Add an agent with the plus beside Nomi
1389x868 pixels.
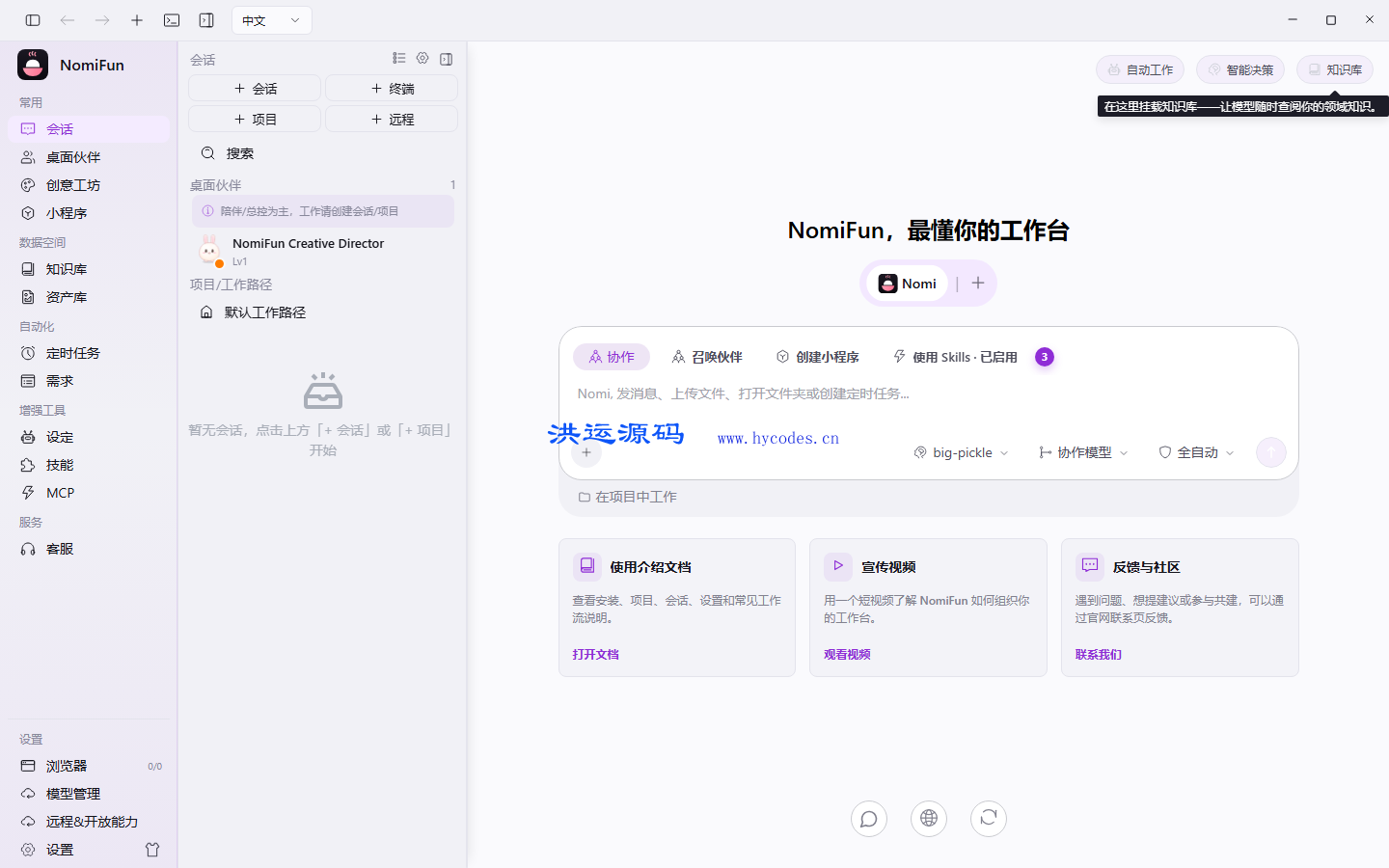(x=977, y=284)
